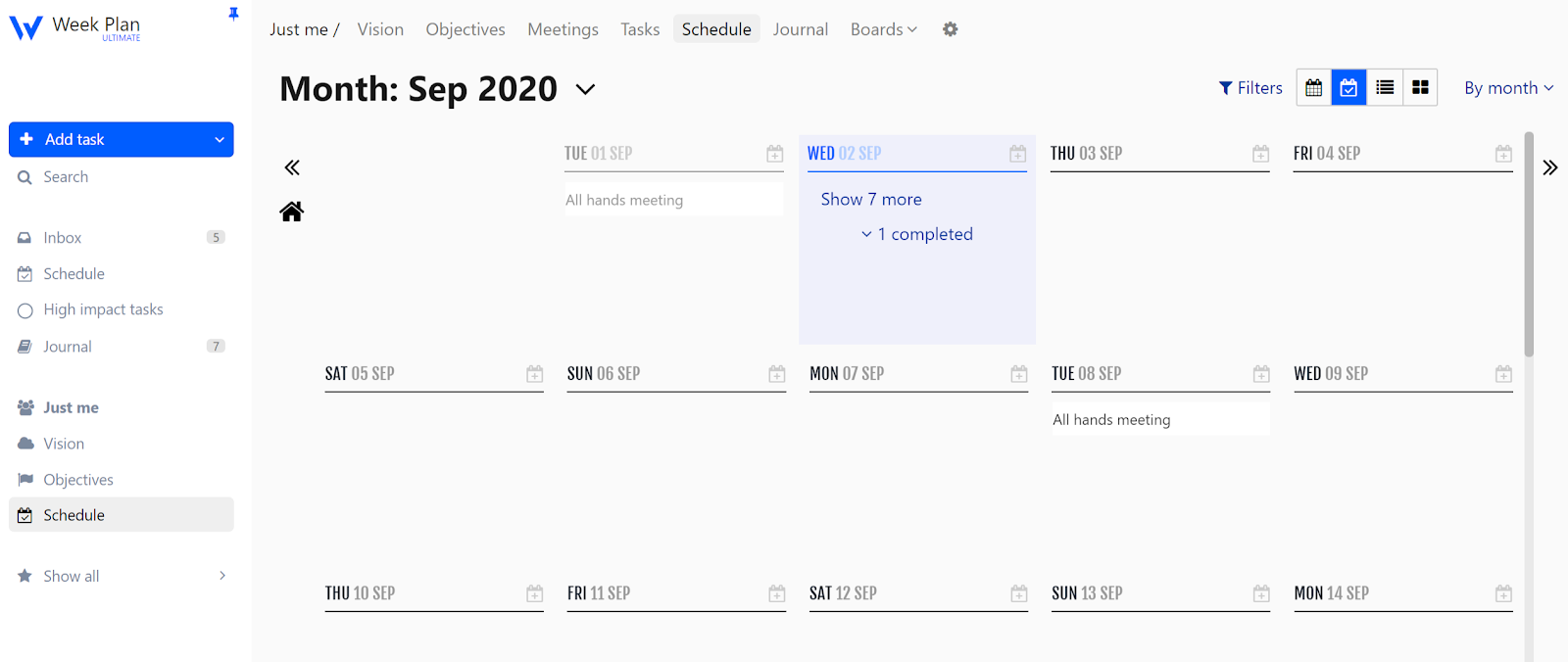
Task: Open the Add task dropdown arrow
Action: click(220, 140)
